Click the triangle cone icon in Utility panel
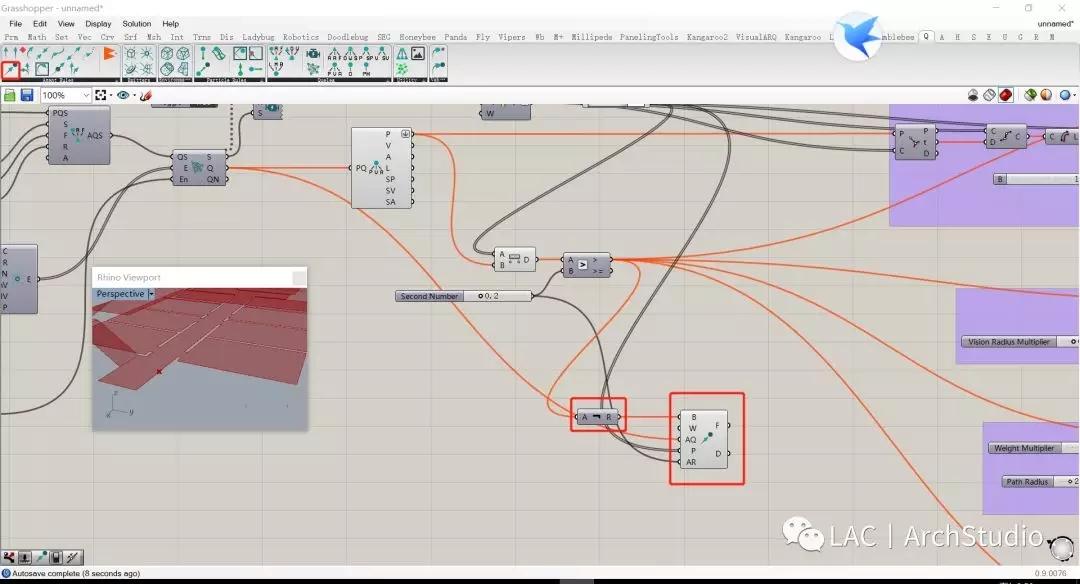 (402, 53)
